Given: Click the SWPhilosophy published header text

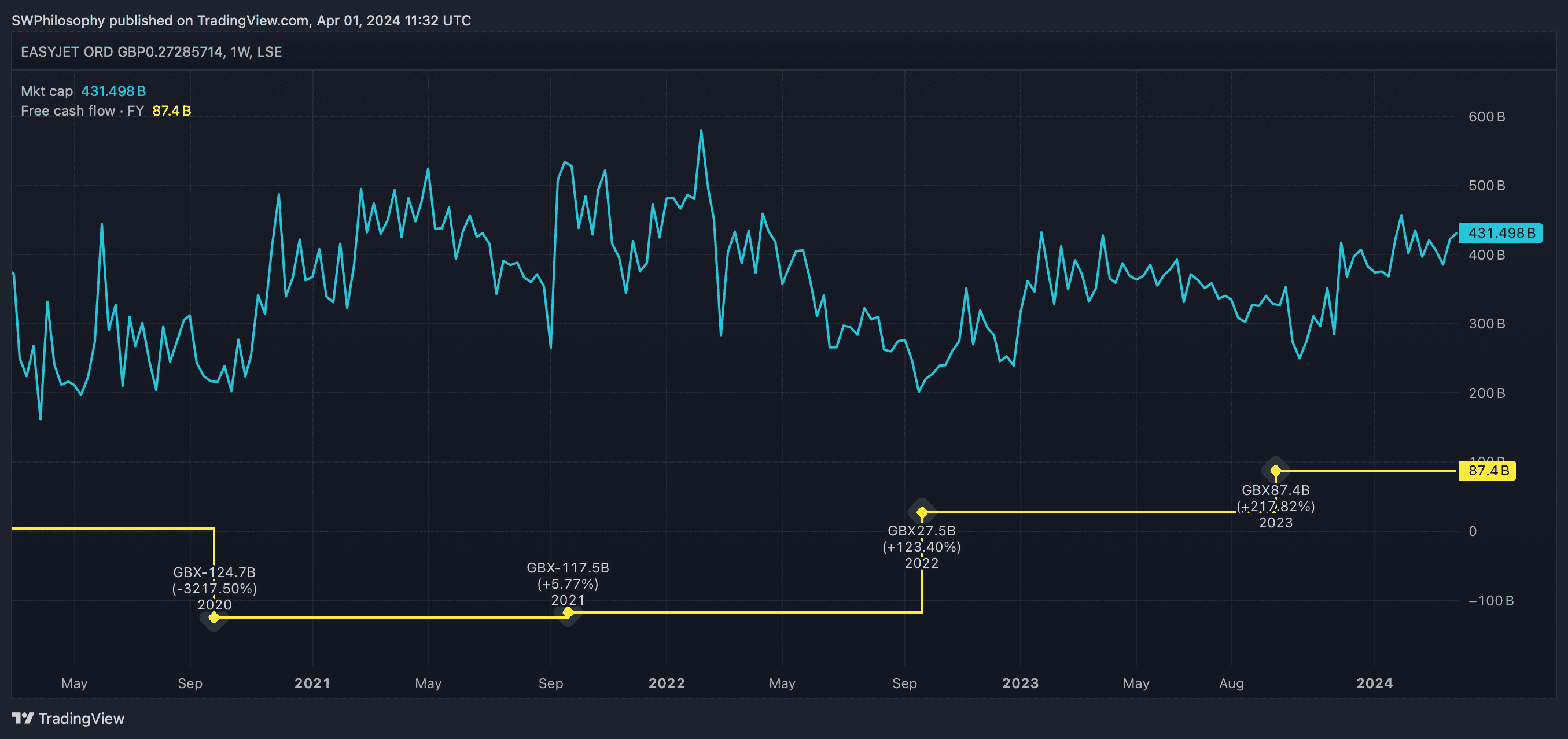Looking at the screenshot, I should tap(241, 21).
